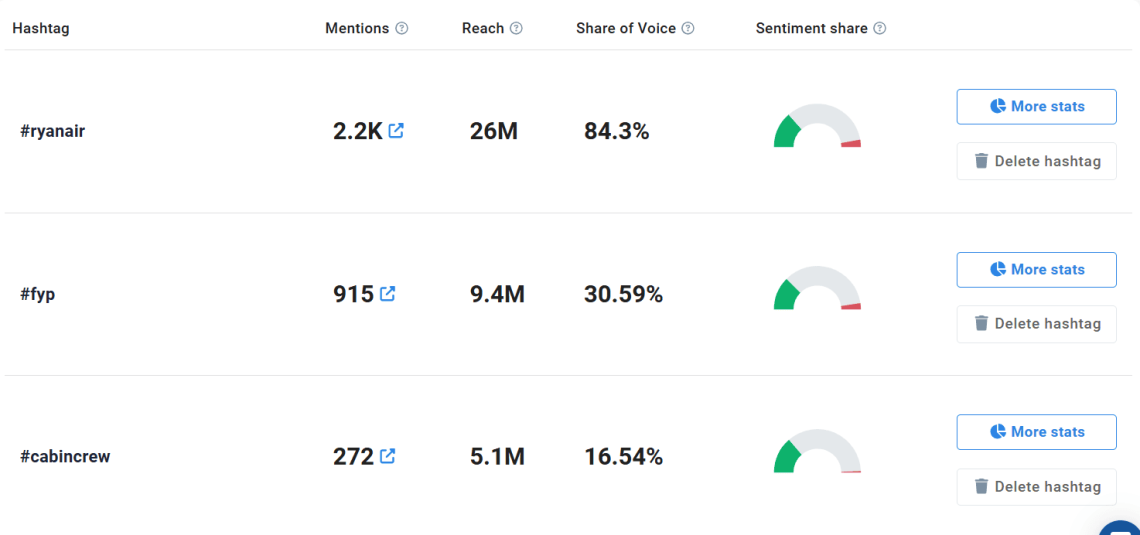The height and width of the screenshot is (535, 1140).
Task: Open the help icon next to Mentions
Action: click(x=401, y=28)
